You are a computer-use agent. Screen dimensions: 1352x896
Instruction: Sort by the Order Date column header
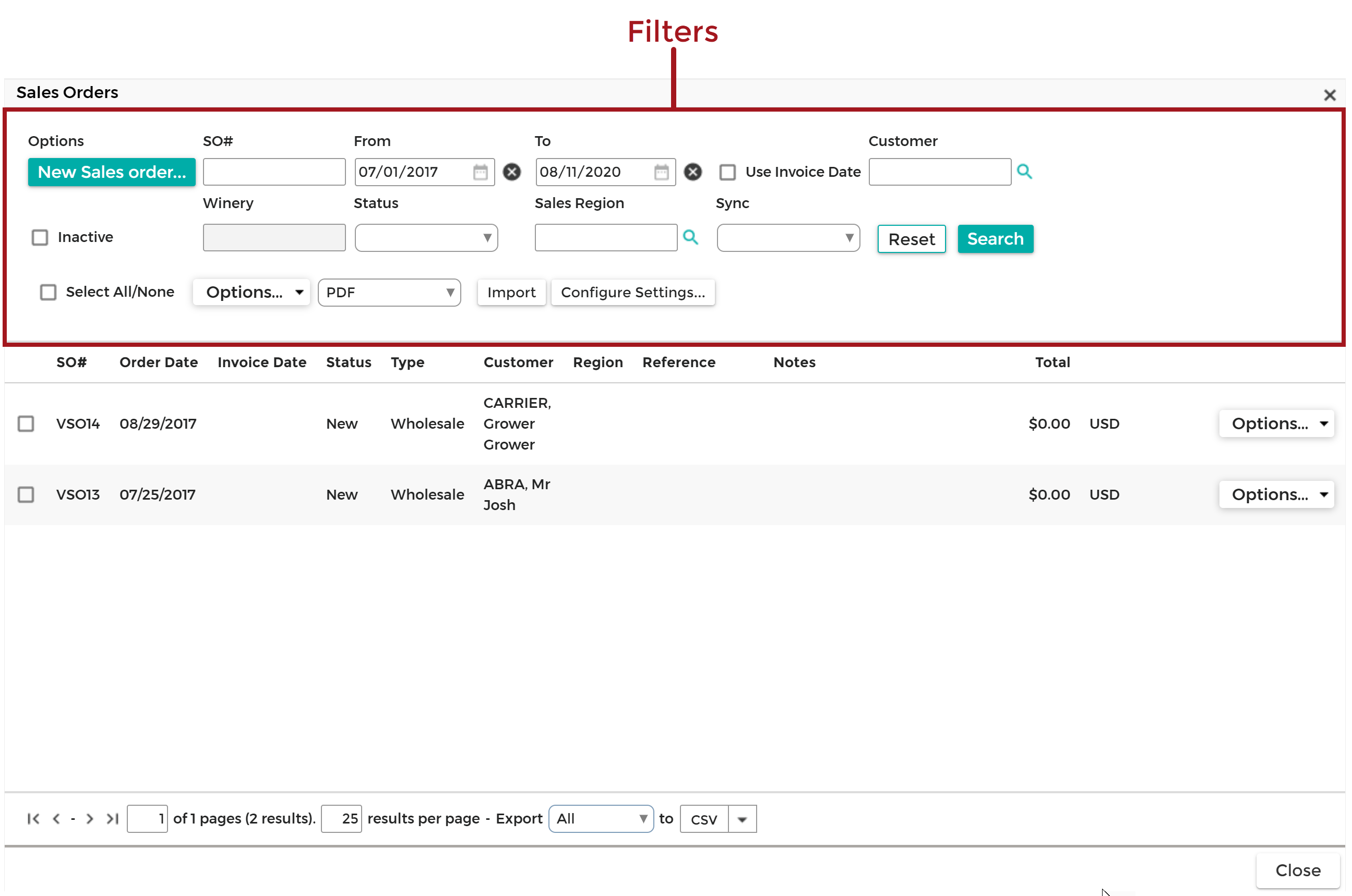160,364
